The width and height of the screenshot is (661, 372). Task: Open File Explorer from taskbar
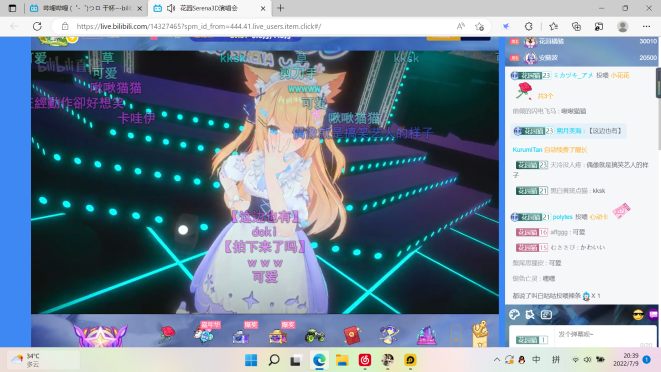[x=342, y=360]
